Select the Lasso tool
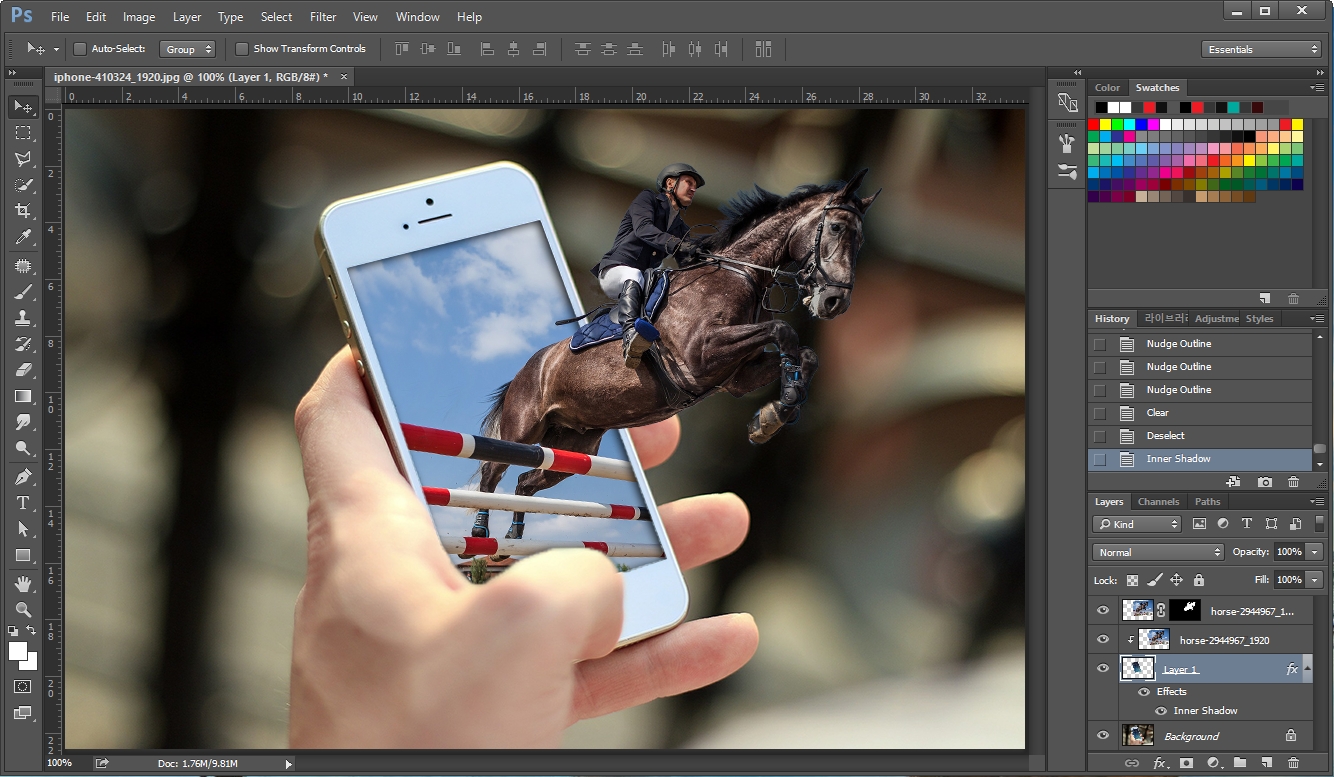This screenshot has height=777, width=1334. pos(25,158)
